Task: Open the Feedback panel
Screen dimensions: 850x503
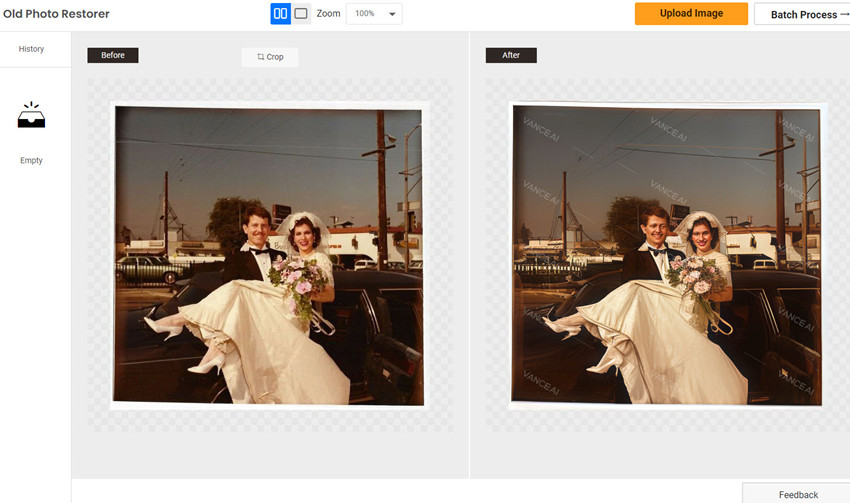Action: pyautogui.click(x=798, y=494)
